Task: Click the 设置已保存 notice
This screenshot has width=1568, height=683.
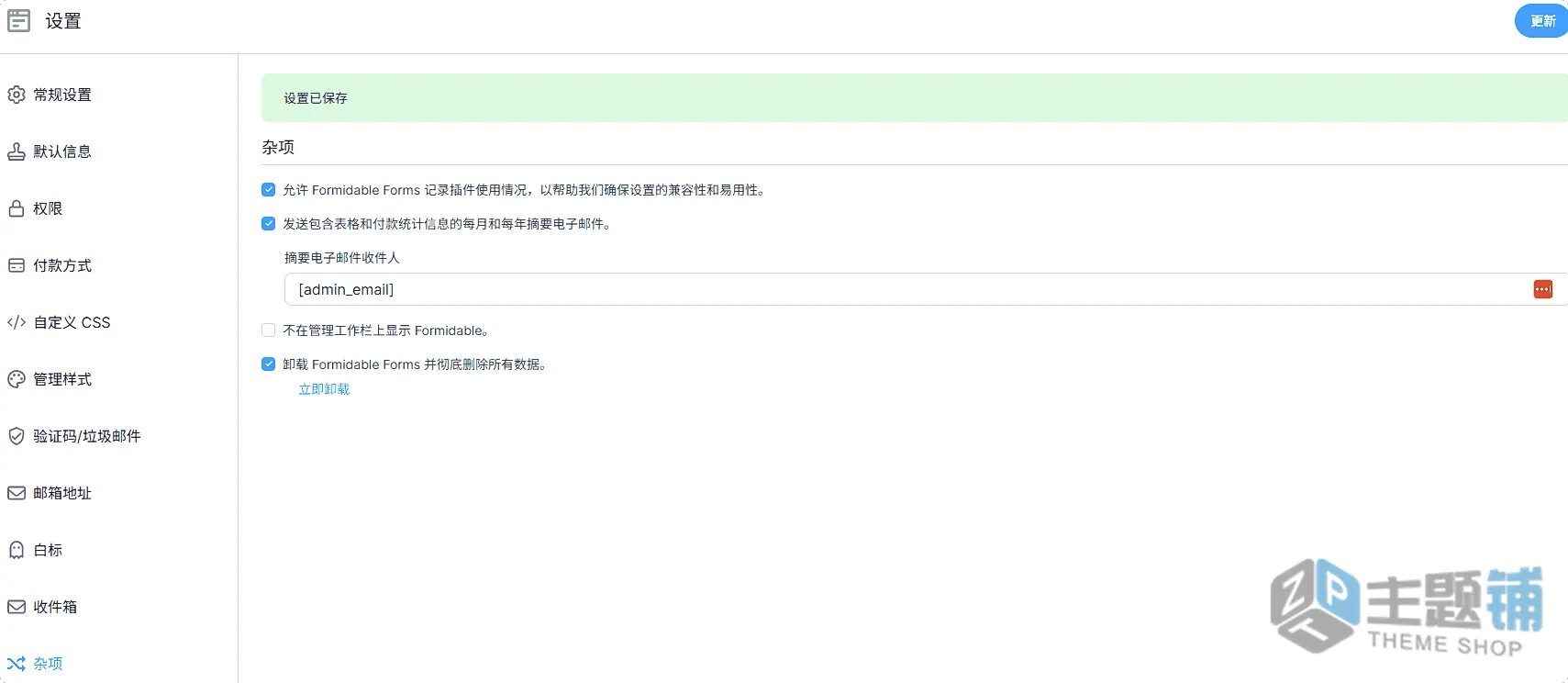Action: [x=915, y=98]
